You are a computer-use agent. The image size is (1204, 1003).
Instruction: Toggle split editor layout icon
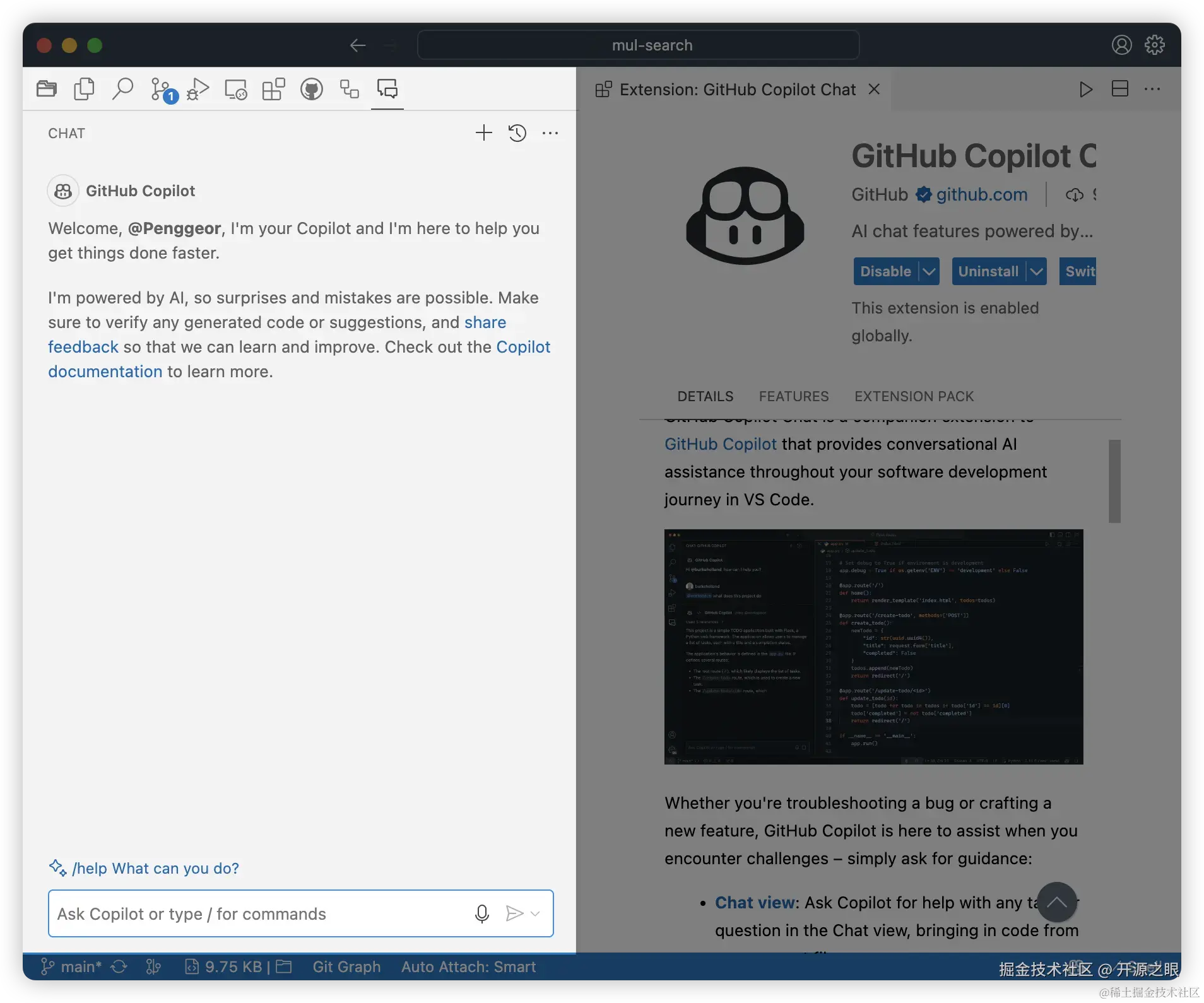[1120, 89]
